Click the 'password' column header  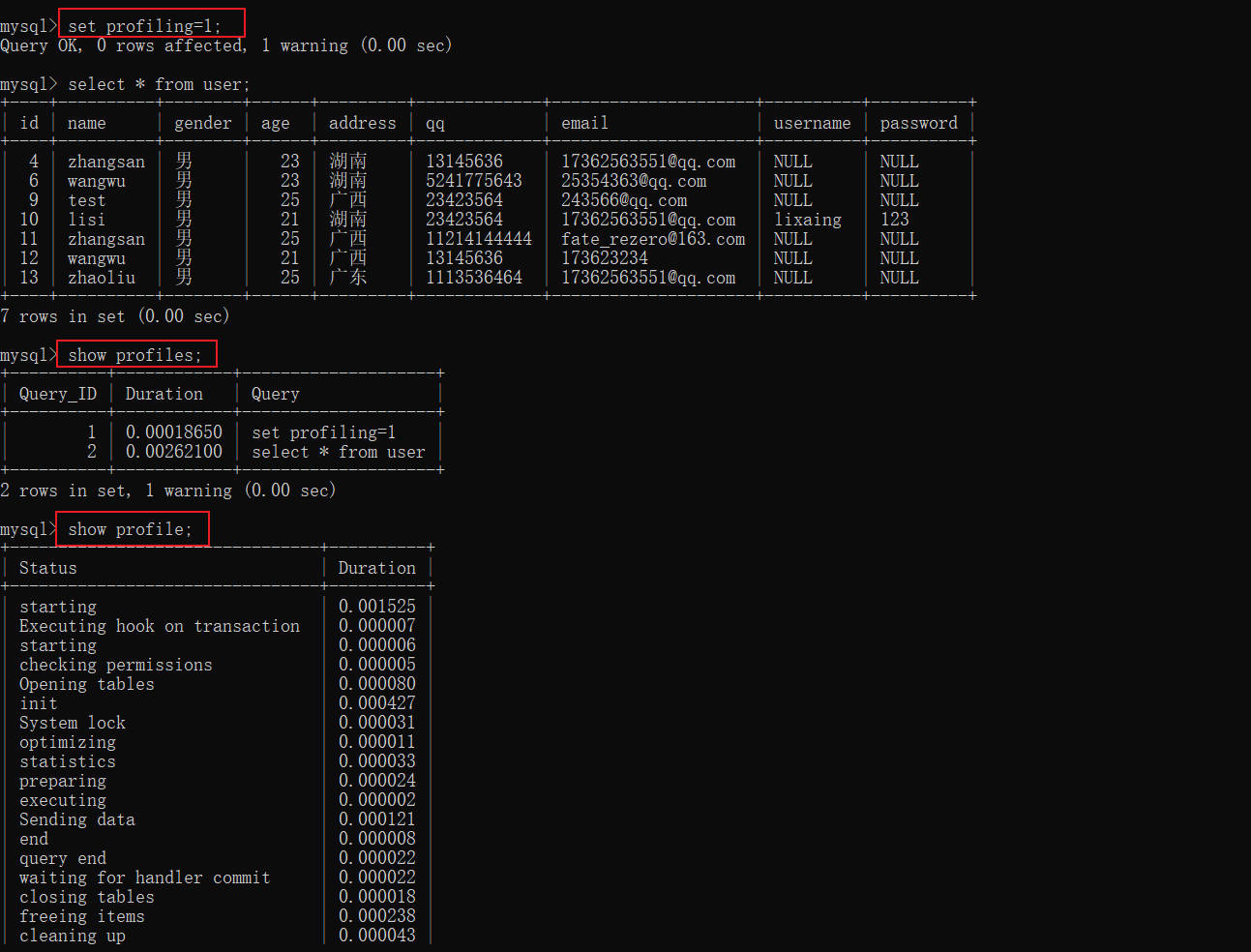pos(918,123)
